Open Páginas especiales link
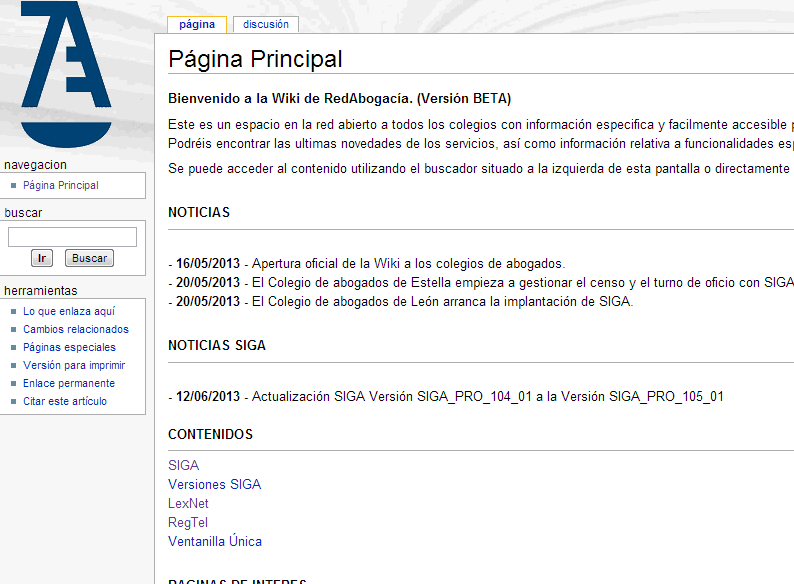The height and width of the screenshot is (584, 794). click(69, 347)
